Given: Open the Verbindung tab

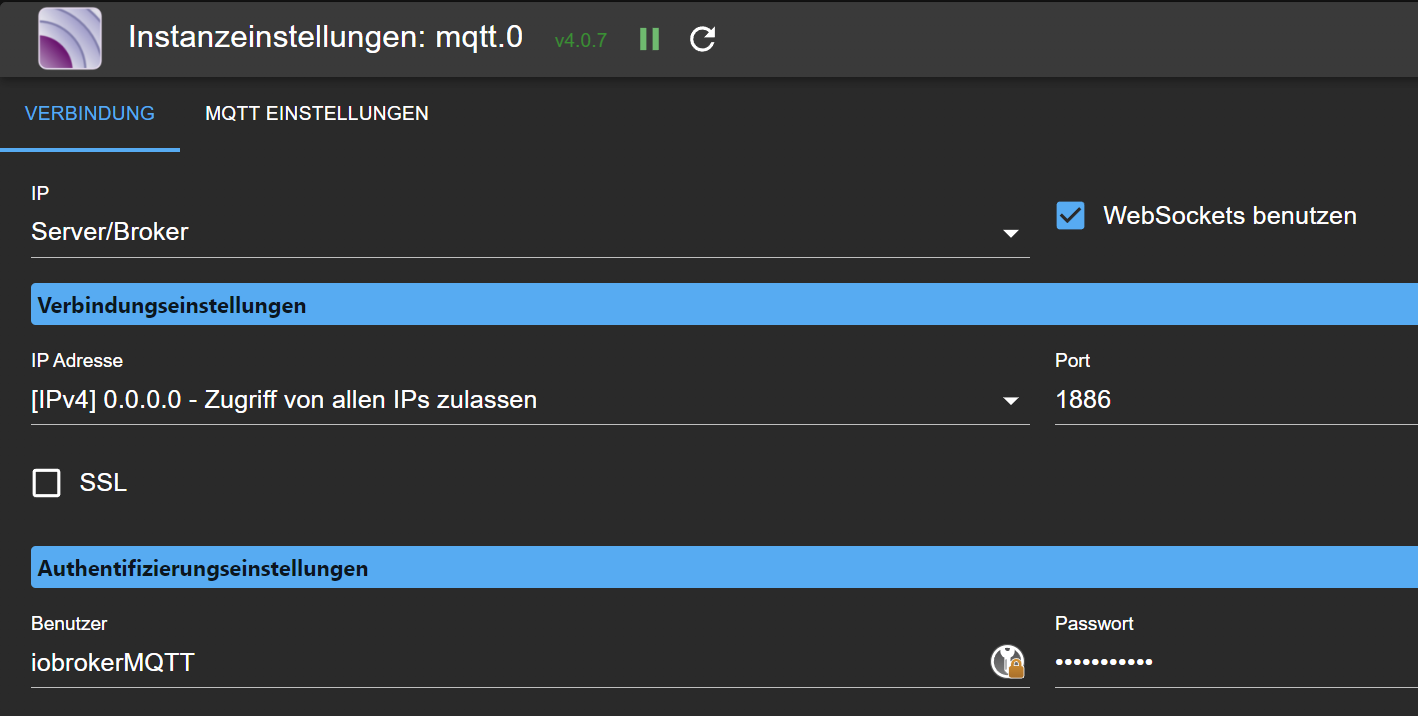Looking at the screenshot, I should pos(90,114).
